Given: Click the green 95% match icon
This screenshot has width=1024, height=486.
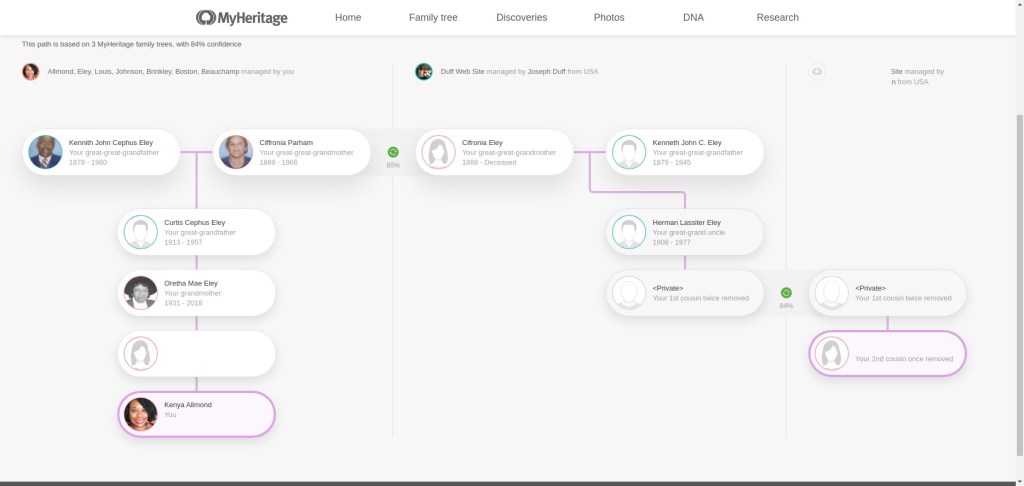Looking at the screenshot, I should [393, 152].
